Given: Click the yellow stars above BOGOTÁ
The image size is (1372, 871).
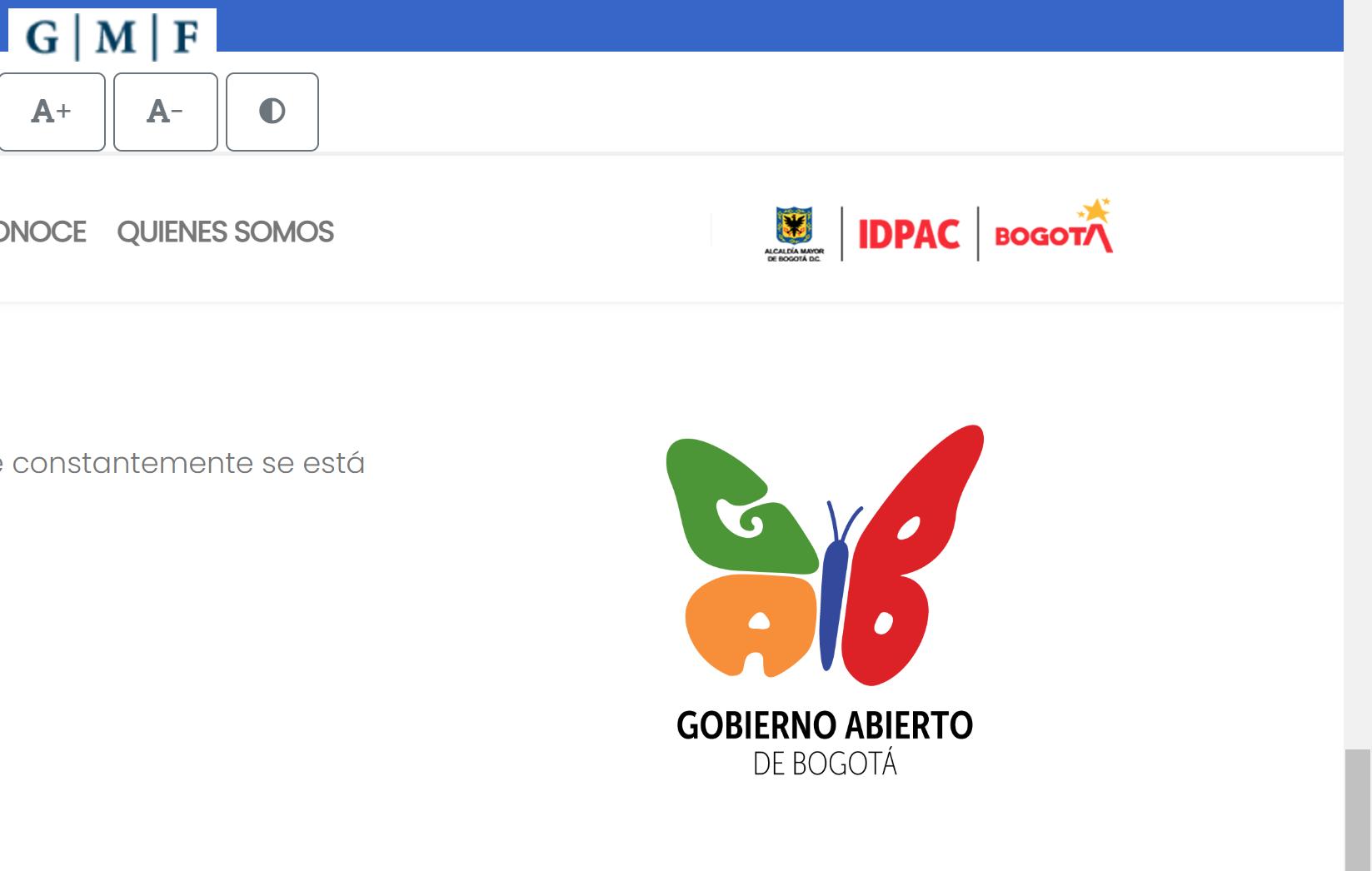Looking at the screenshot, I should pos(1095,209).
